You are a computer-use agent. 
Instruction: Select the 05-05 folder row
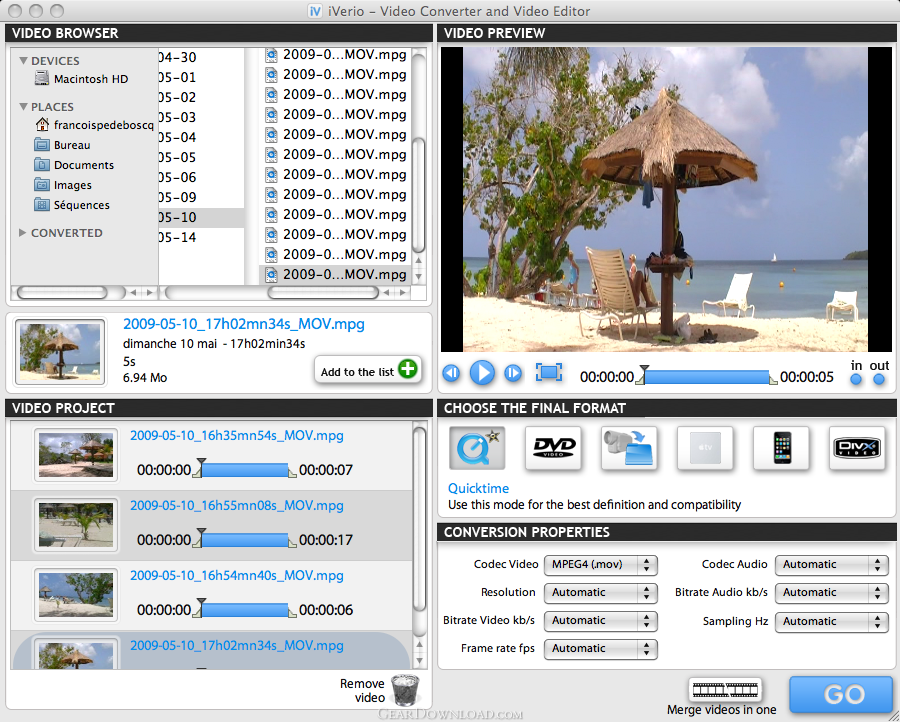click(201, 157)
